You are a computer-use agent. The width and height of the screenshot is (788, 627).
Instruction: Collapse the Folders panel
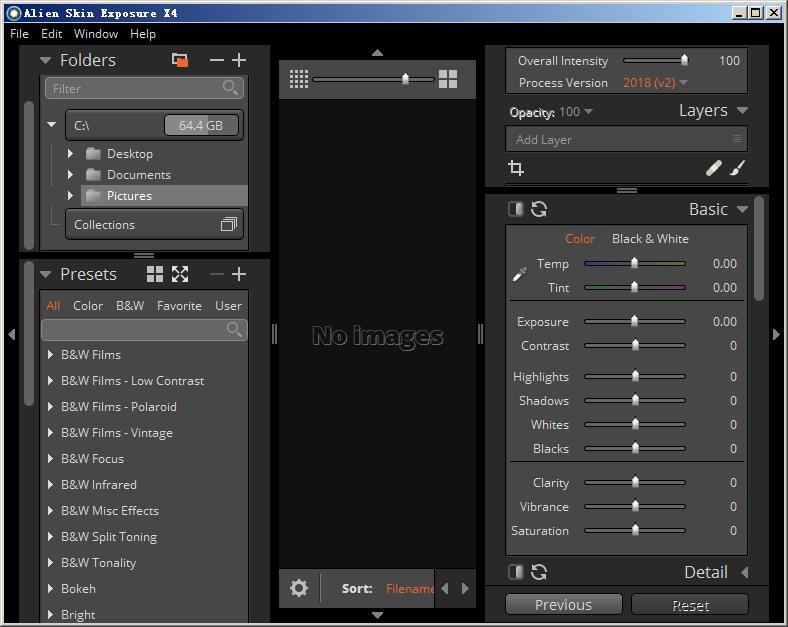(x=46, y=60)
